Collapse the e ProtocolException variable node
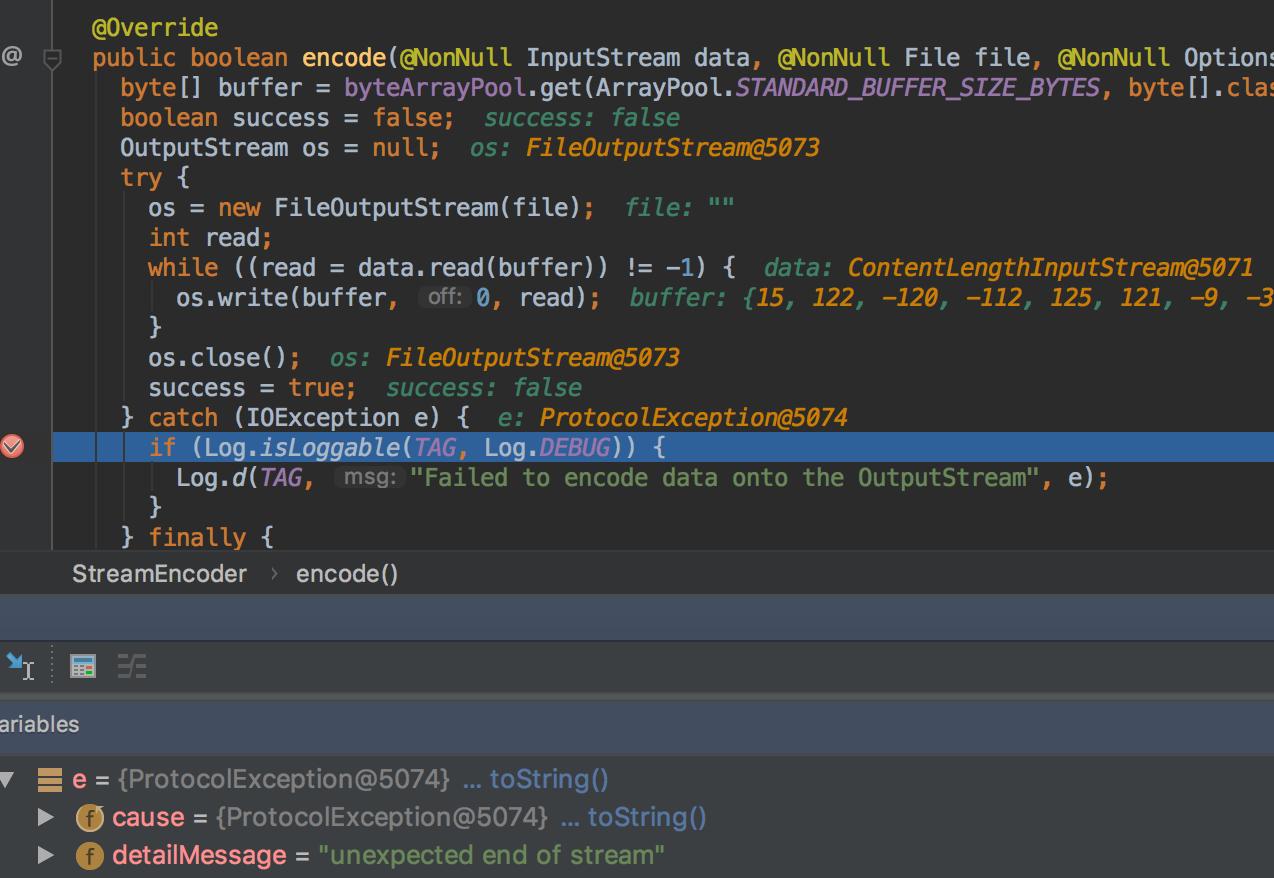Screen dimensions: 1274x878 [7, 780]
